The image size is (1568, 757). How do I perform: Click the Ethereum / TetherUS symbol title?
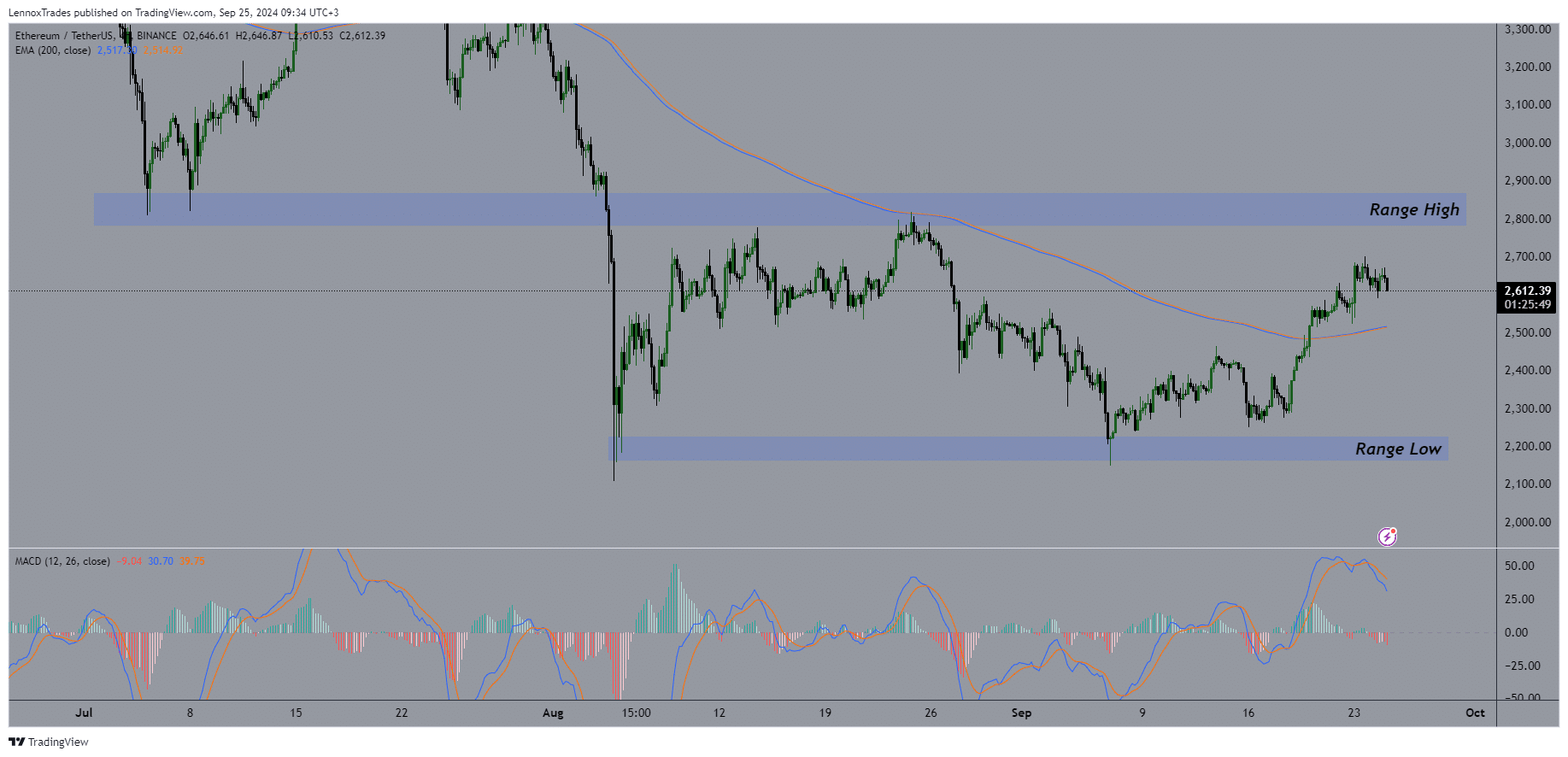pyautogui.click(x=64, y=36)
